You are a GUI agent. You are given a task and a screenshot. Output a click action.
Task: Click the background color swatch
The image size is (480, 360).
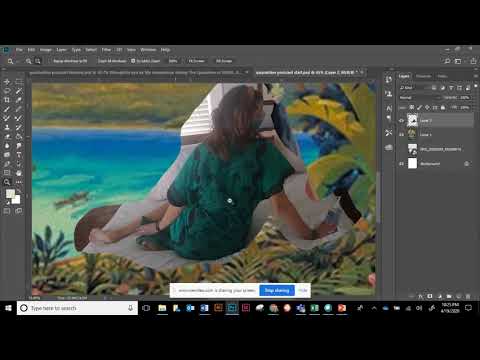click(16, 199)
